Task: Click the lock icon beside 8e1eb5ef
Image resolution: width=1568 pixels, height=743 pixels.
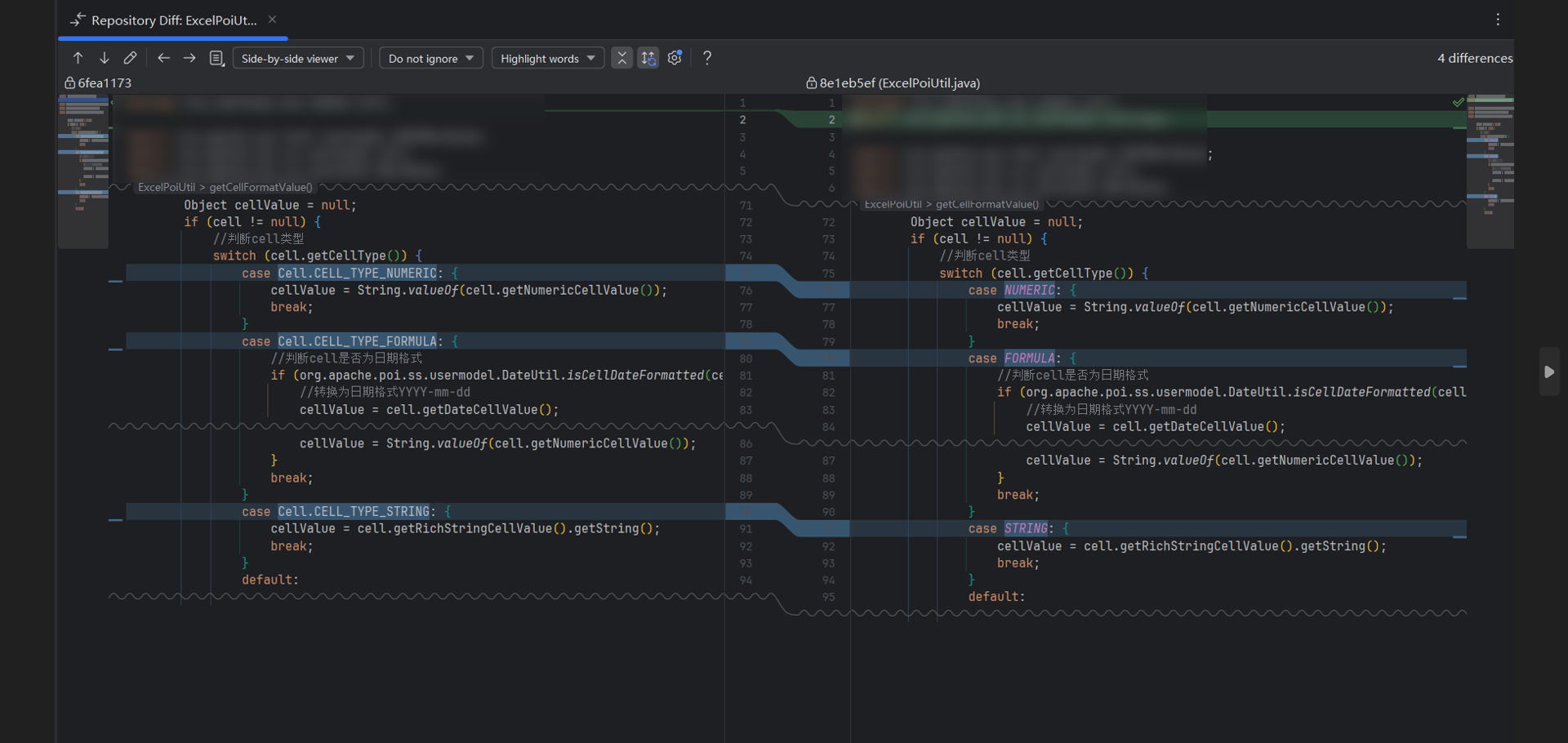Action: (811, 82)
